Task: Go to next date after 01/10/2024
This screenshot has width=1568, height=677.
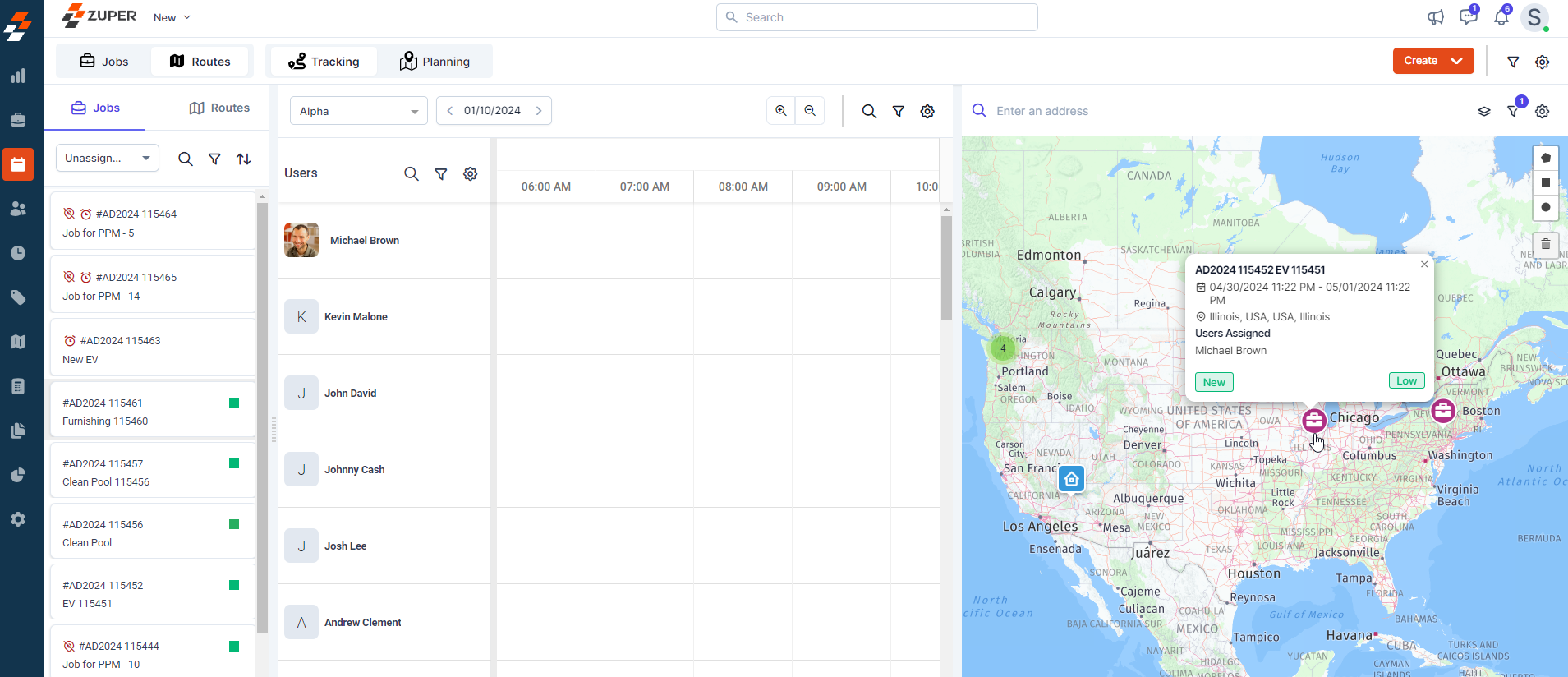Action: coord(539,111)
